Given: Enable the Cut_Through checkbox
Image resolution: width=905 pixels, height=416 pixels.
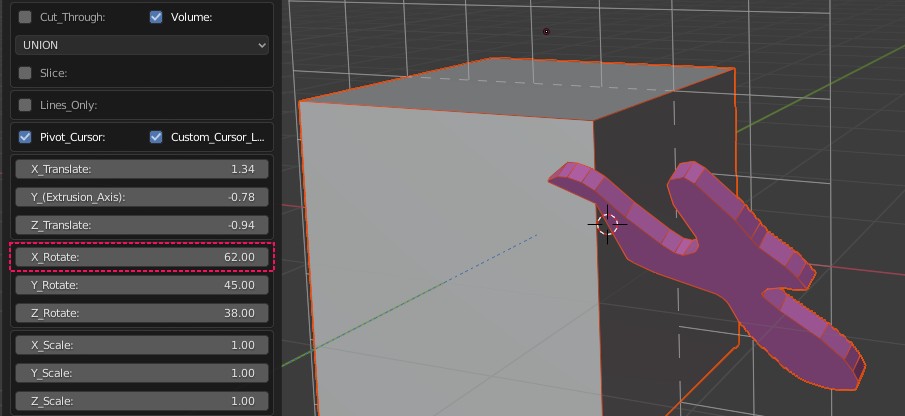Looking at the screenshot, I should pyautogui.click(x=26, y=17).
